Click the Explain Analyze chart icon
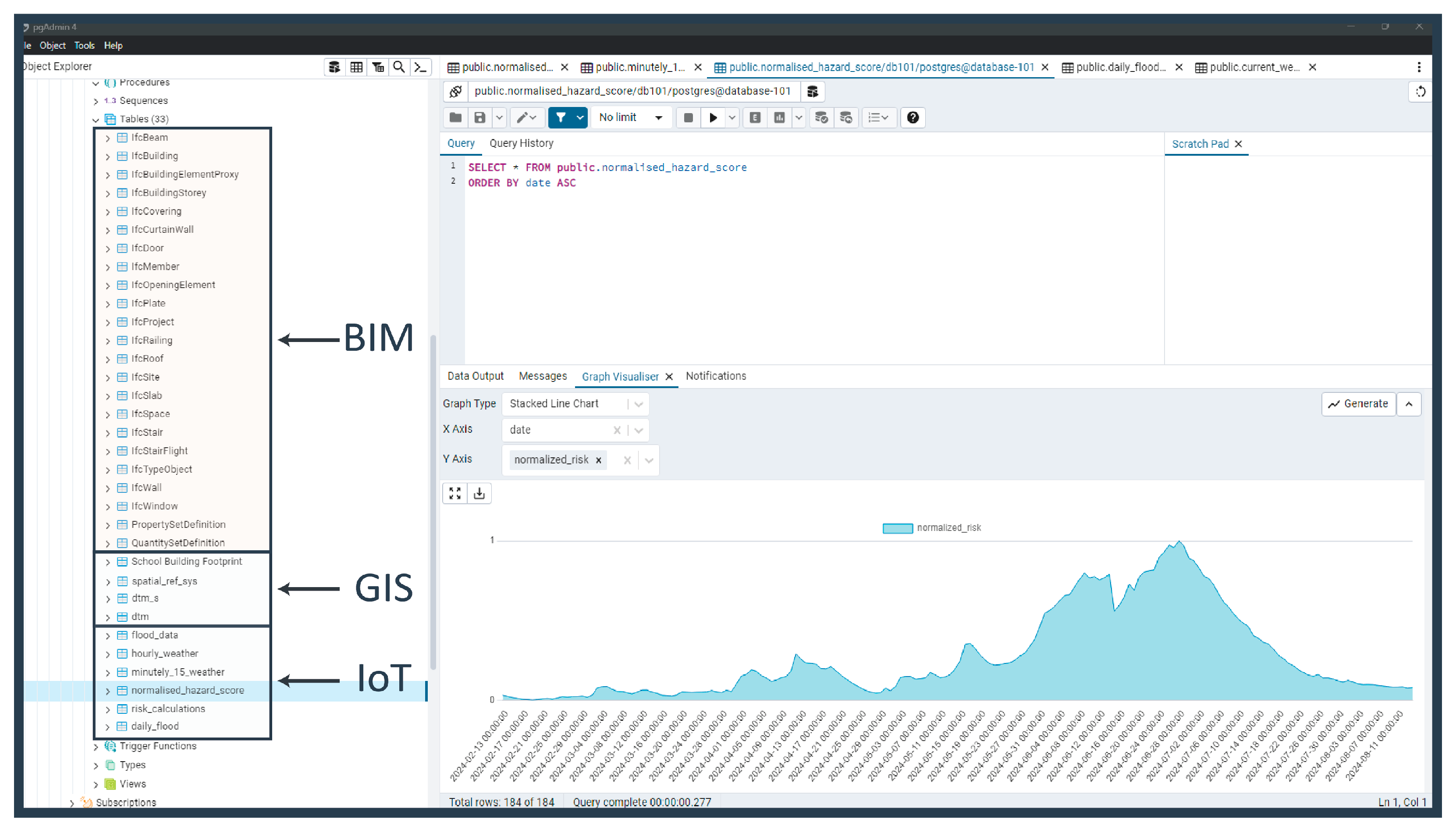The height and width of the screenshot is (830, 1456). [x=779, y=118]
